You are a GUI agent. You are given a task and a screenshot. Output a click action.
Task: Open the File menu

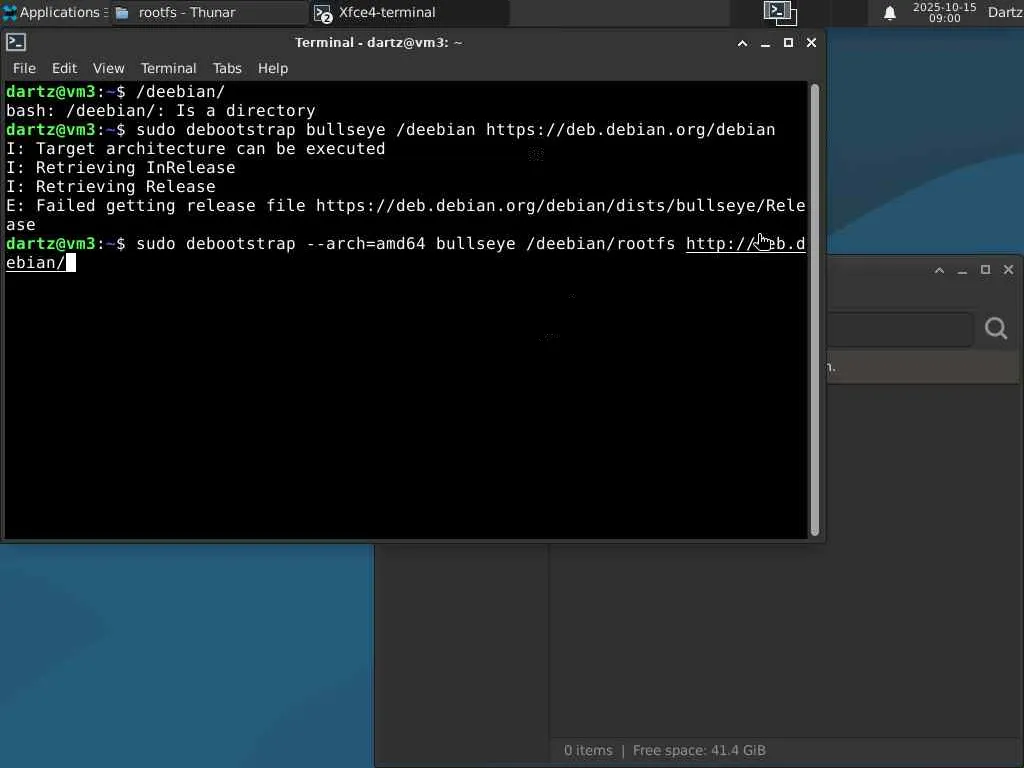[24, 68]
